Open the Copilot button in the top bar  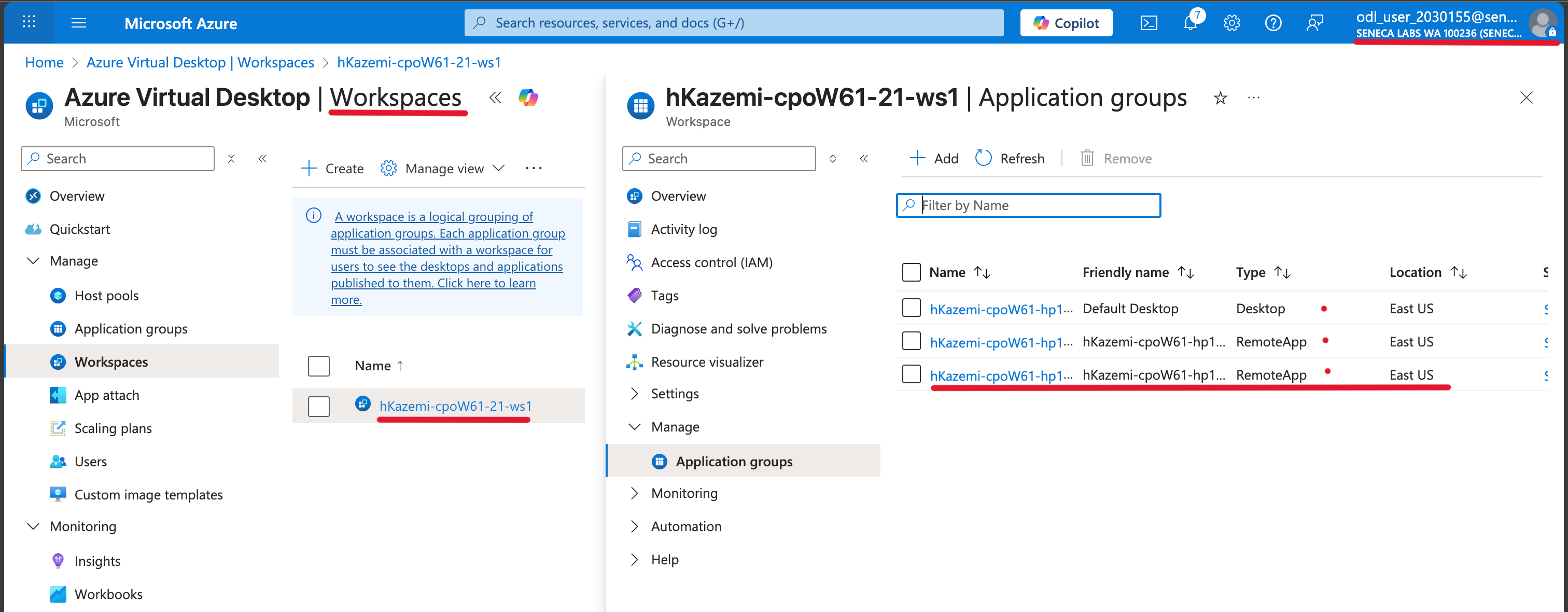click(1066, 23)
